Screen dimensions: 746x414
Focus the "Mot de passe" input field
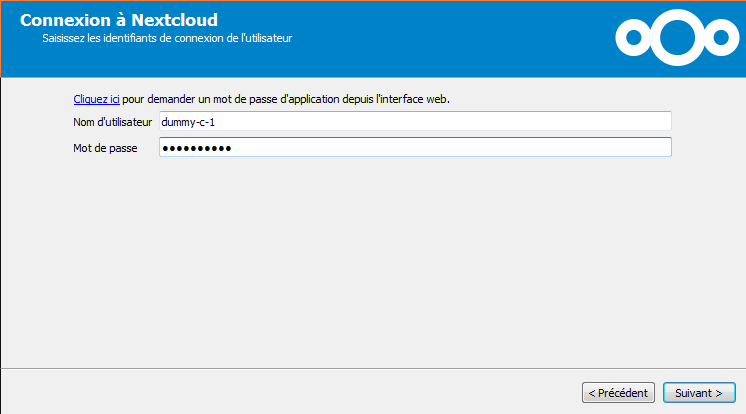tap(414, 148)
